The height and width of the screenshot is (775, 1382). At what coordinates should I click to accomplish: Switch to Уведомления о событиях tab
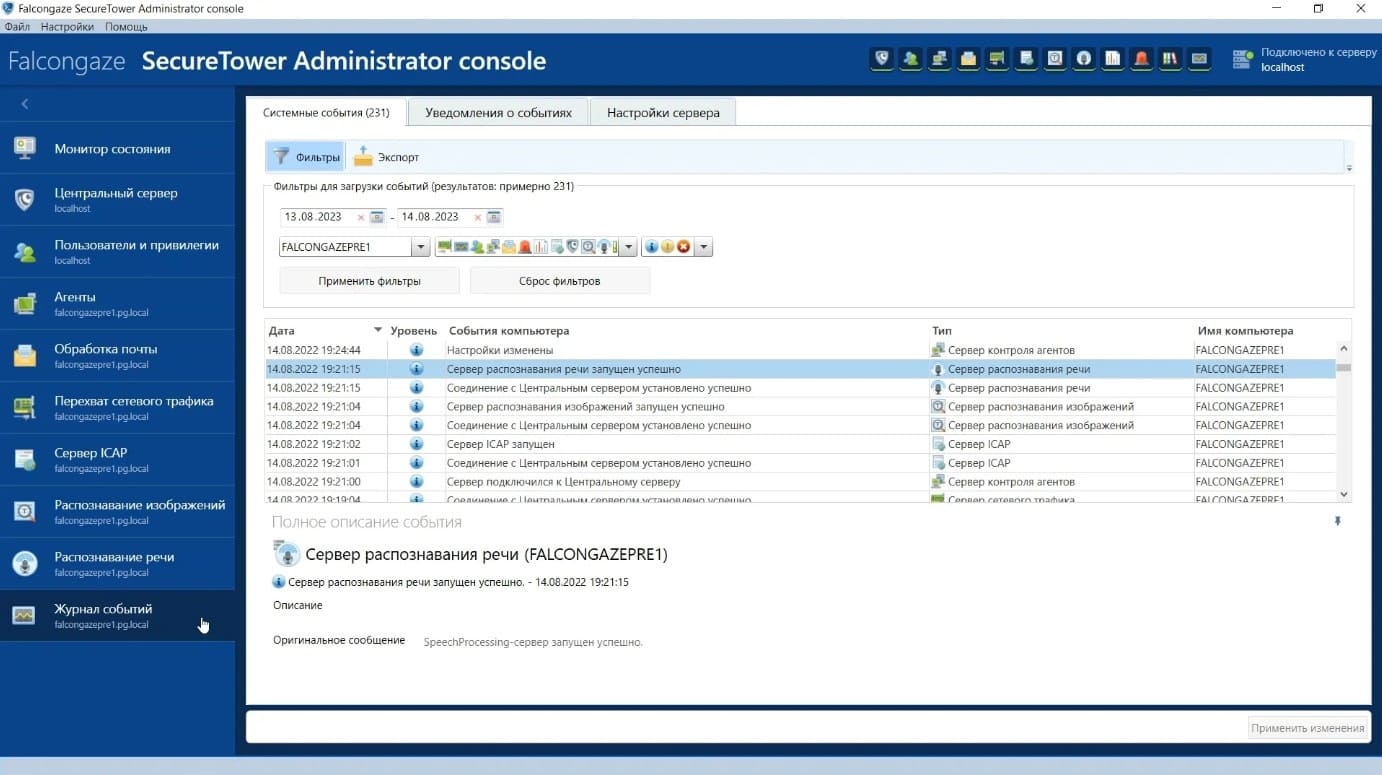click(x=498, y=113)
